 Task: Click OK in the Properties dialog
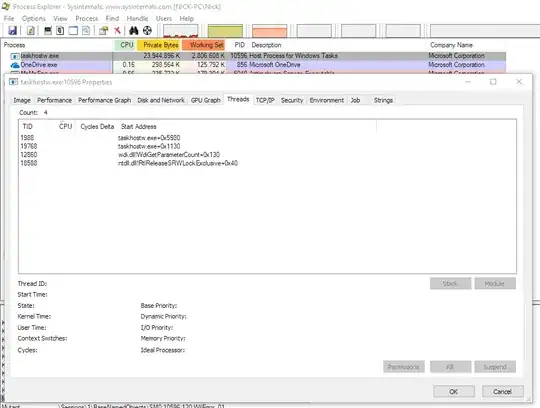point(454,391)
